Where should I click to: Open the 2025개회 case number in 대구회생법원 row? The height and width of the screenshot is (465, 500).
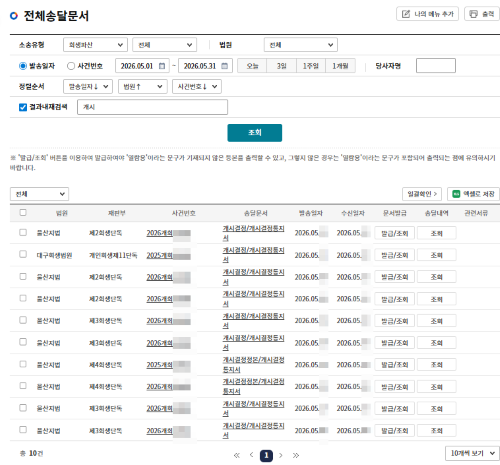click(x=159, y=255)
